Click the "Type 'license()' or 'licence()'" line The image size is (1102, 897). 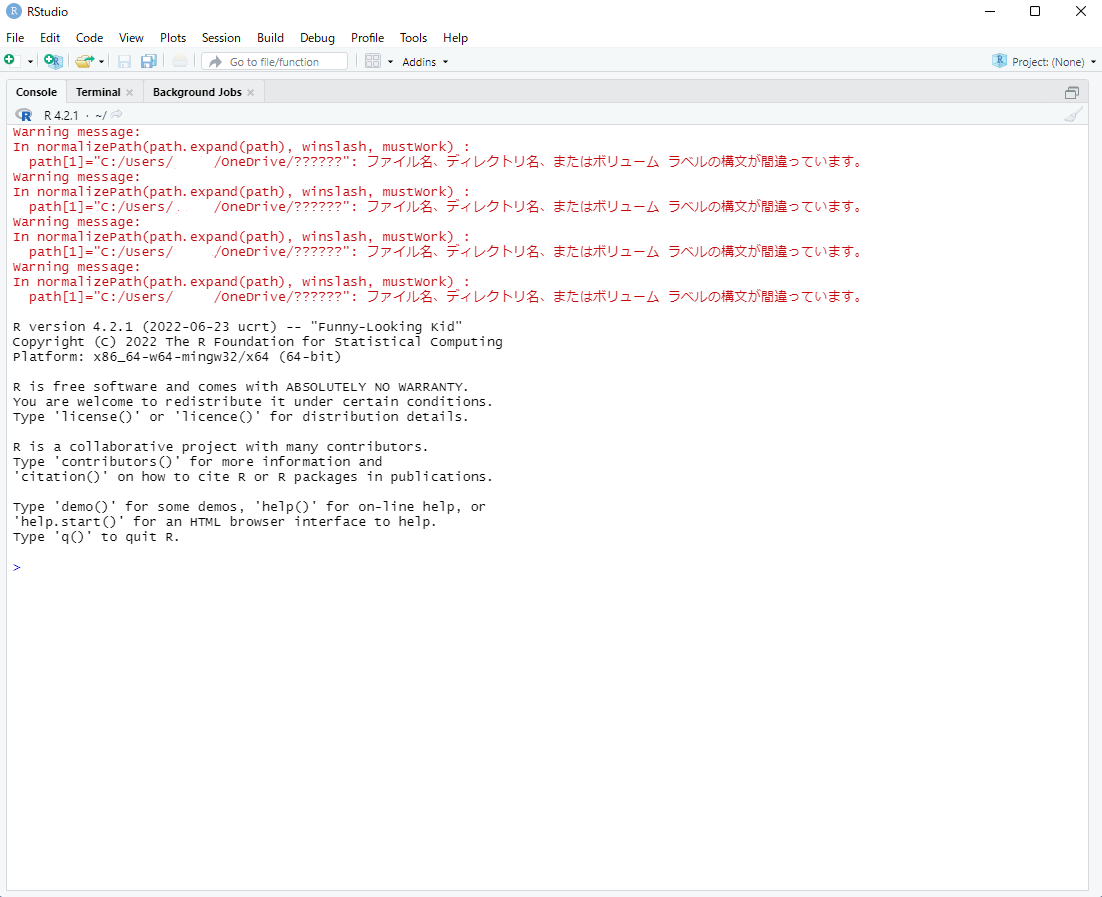240,417
